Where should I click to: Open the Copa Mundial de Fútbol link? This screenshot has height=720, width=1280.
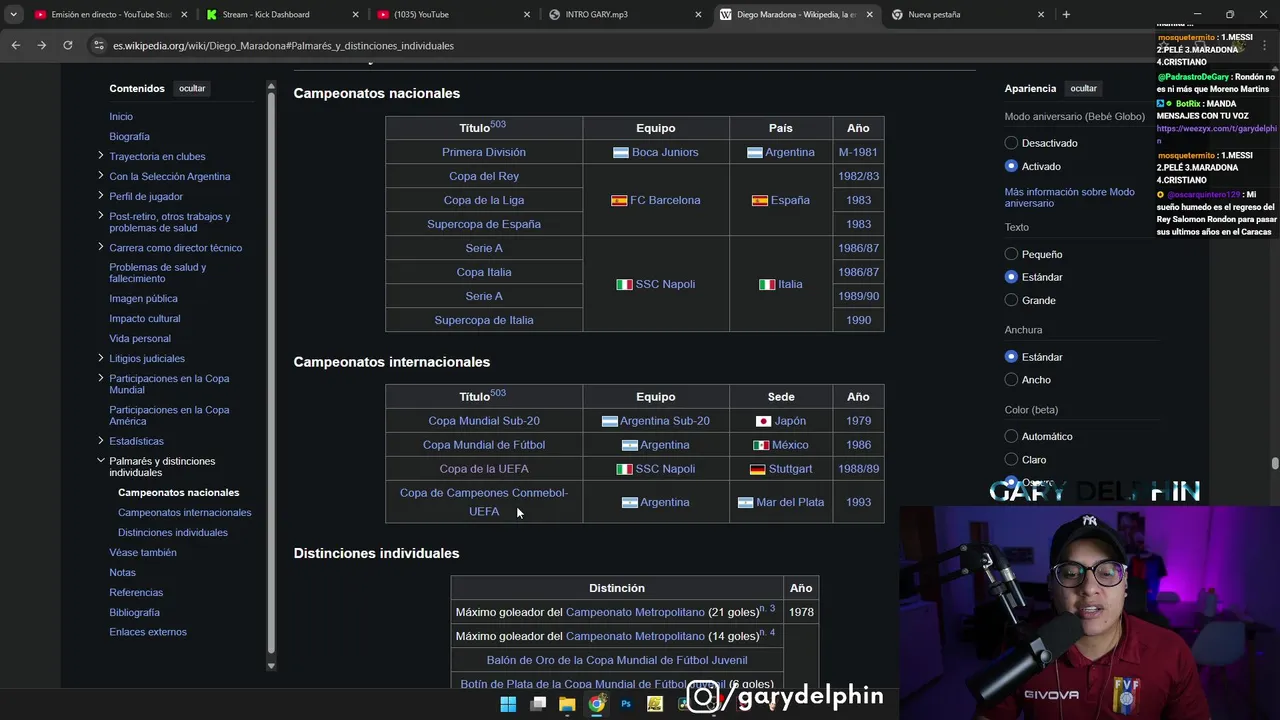pyautogui.click(x=484, y=445)
